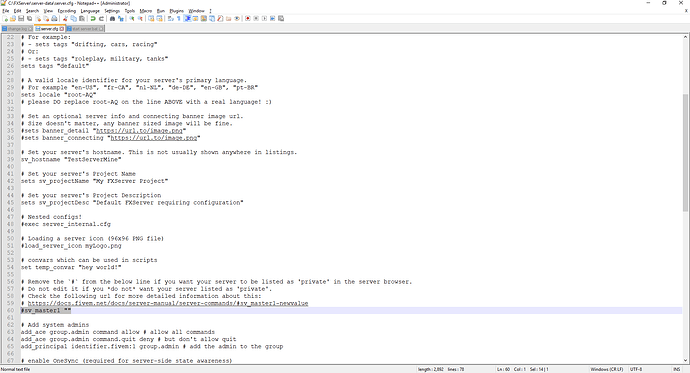Click the vertical scrollbar thumb
Image resolution: width=690 pixels, height=373 pixels.
tap(686, 153)
